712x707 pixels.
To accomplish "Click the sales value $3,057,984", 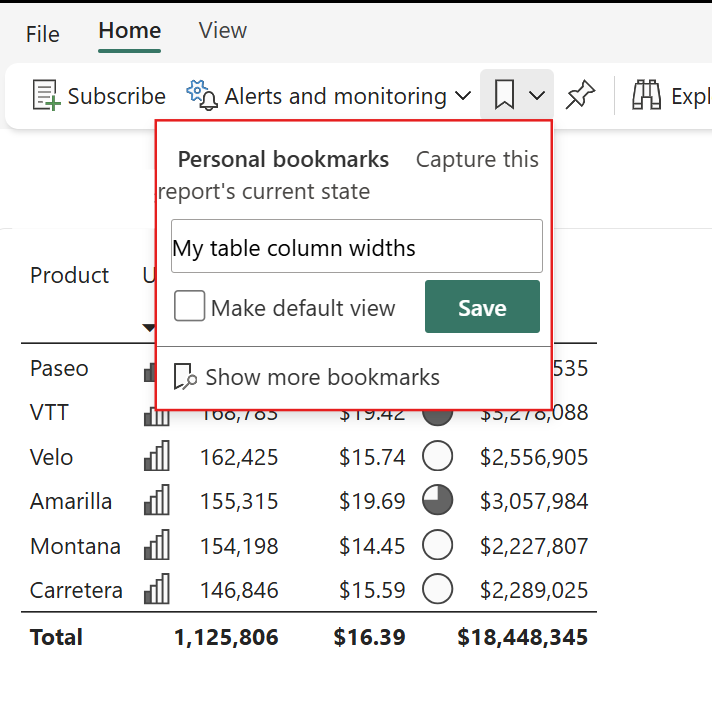I will [534, 502].
